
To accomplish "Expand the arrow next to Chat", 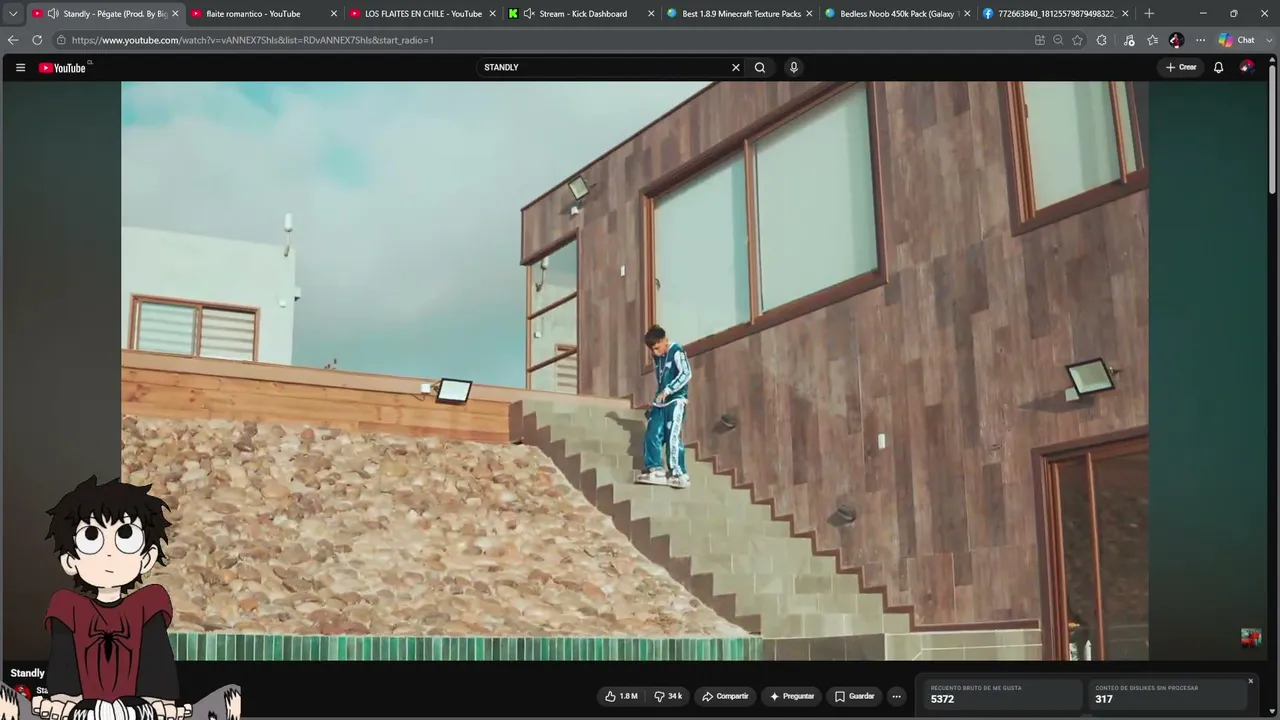I will [x=1267, y=40].
